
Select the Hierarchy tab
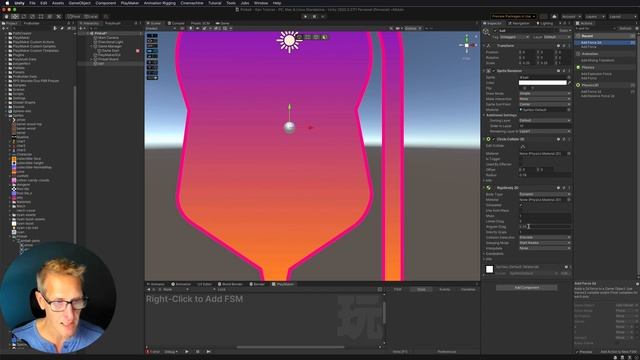tap(89, 23)
